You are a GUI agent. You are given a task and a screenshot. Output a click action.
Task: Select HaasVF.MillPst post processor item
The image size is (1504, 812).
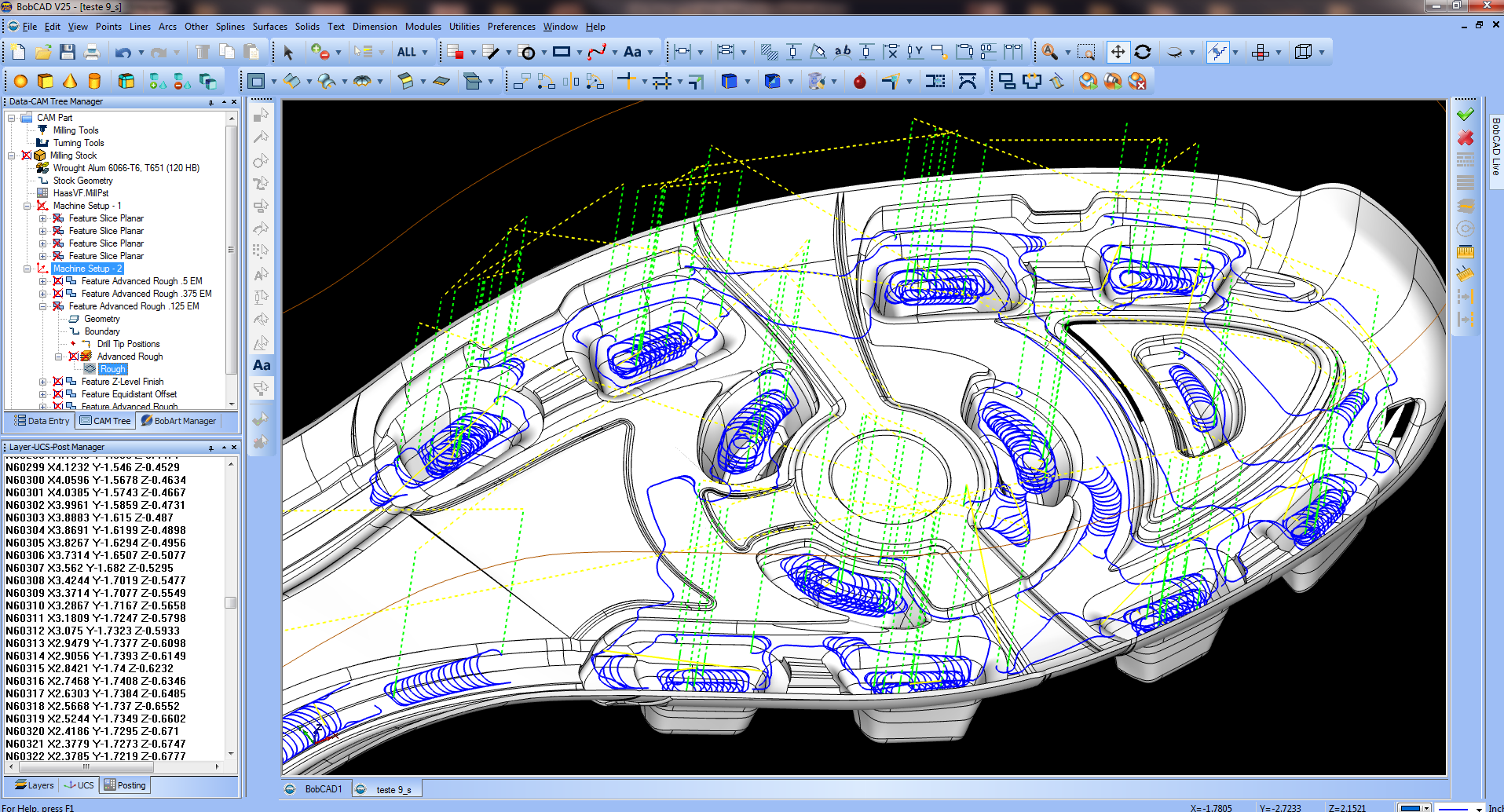click(80, 193)
